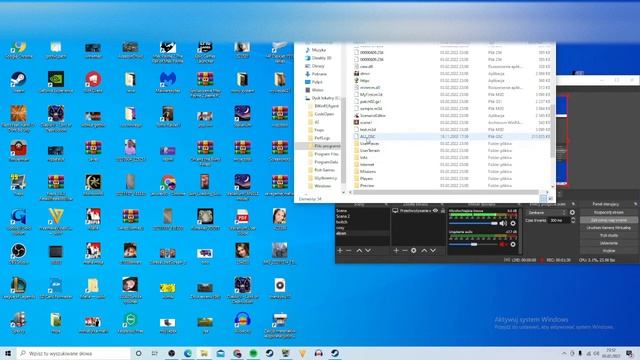Select Muzyka in Explorer navigation pane
Viewport: 640px width, 360px height.
[x=318, y=50]
